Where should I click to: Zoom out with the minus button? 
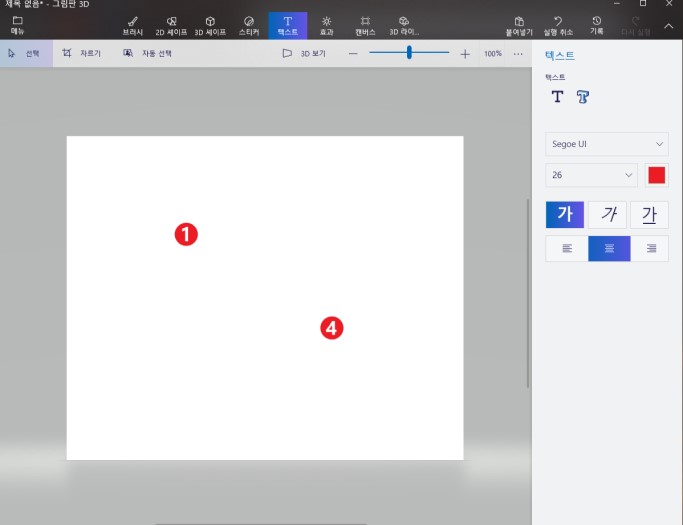click(x=353, y=54)
